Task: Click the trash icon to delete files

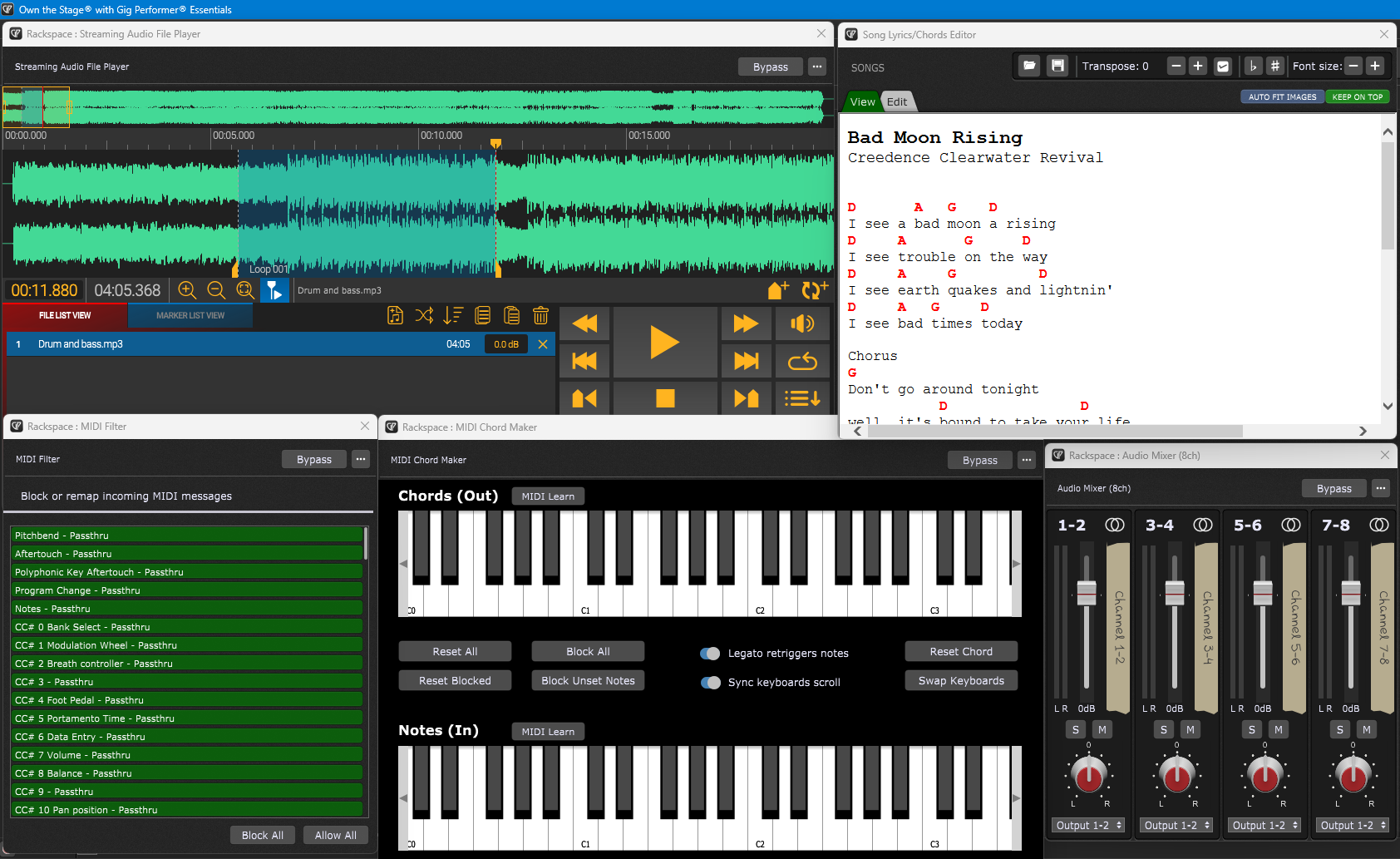Action: pyautogui.click(x=540, y=315)
